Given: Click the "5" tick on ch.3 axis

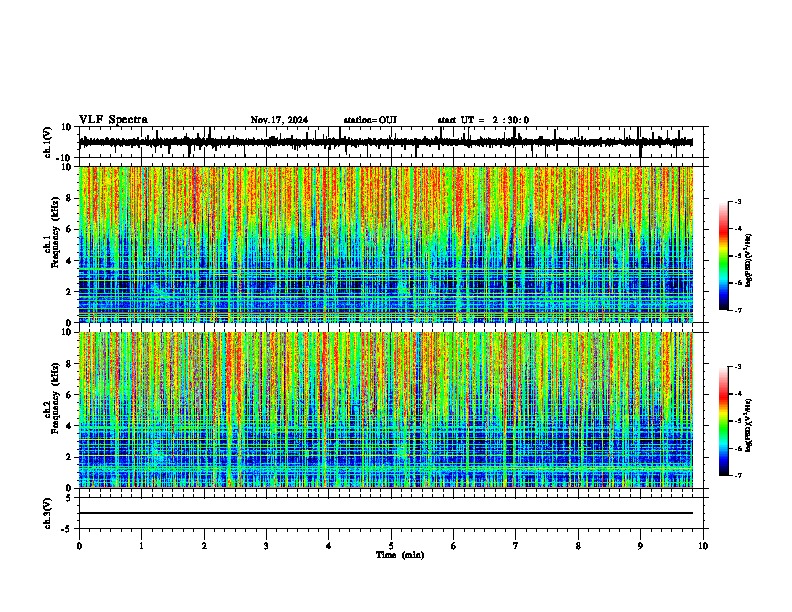Looking at the screenshot, I should pyautogui.click(x=69, y=498).
